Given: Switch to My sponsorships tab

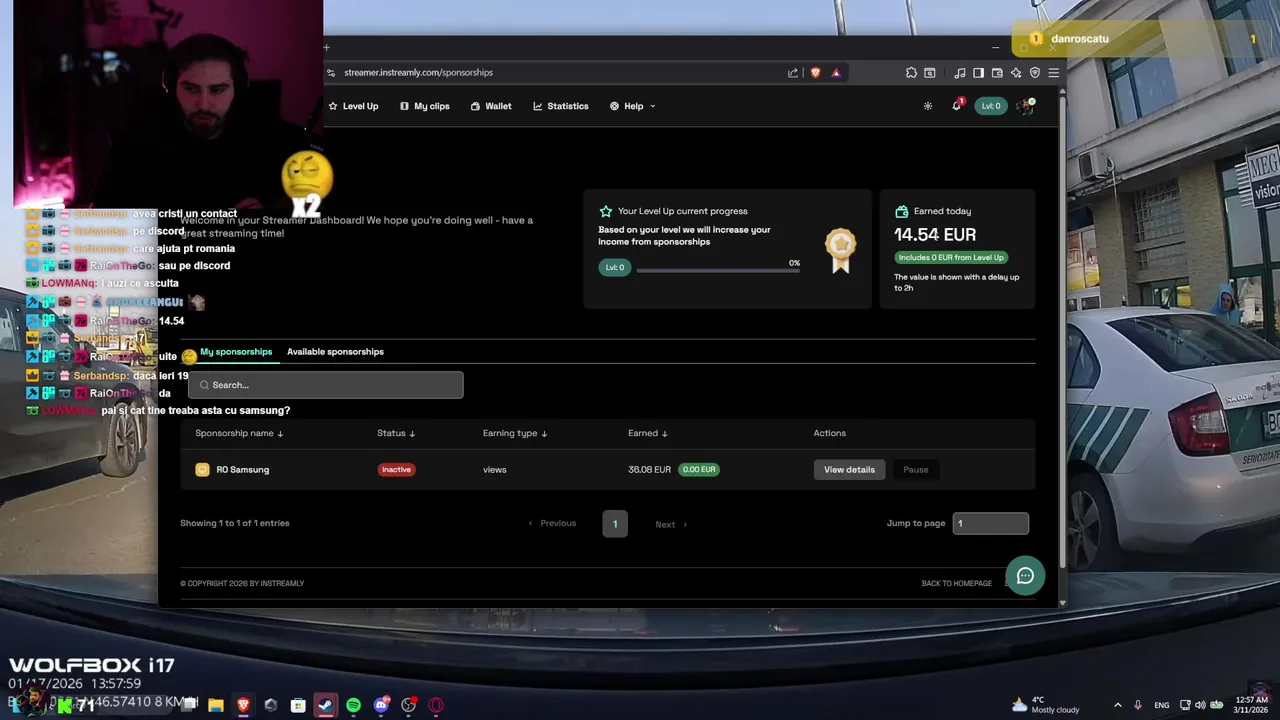Looking at the screenshot, I should point(236,352).
